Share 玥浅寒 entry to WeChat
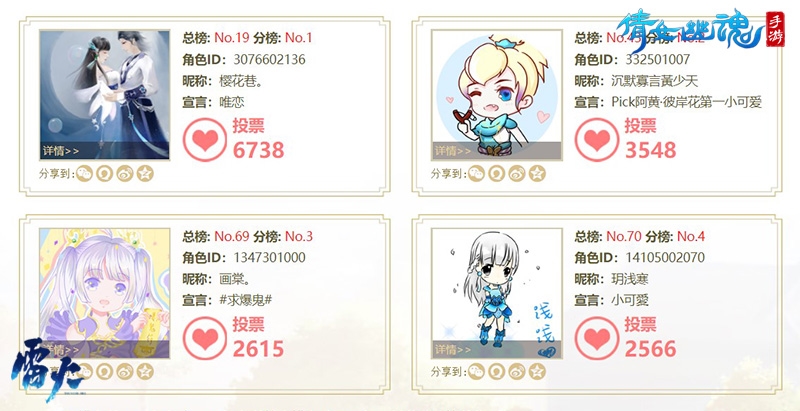 (477, 371)
